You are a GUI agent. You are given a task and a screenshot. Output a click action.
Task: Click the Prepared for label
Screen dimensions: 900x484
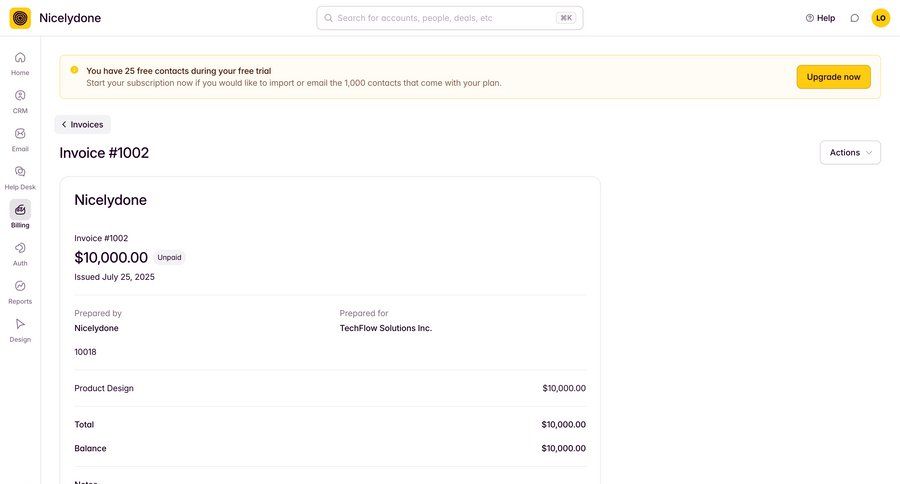coord(364,313)
